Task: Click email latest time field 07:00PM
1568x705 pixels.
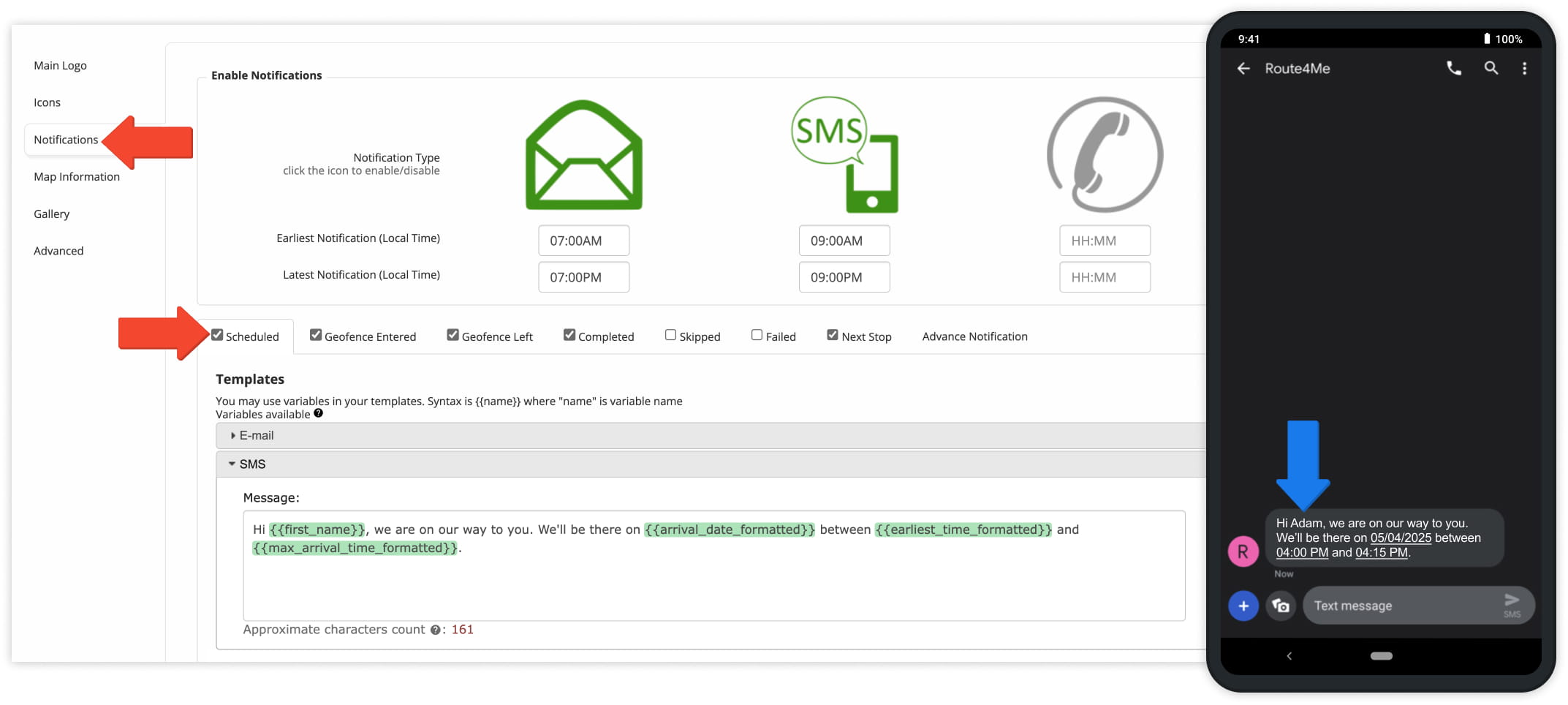Action: 583,277
